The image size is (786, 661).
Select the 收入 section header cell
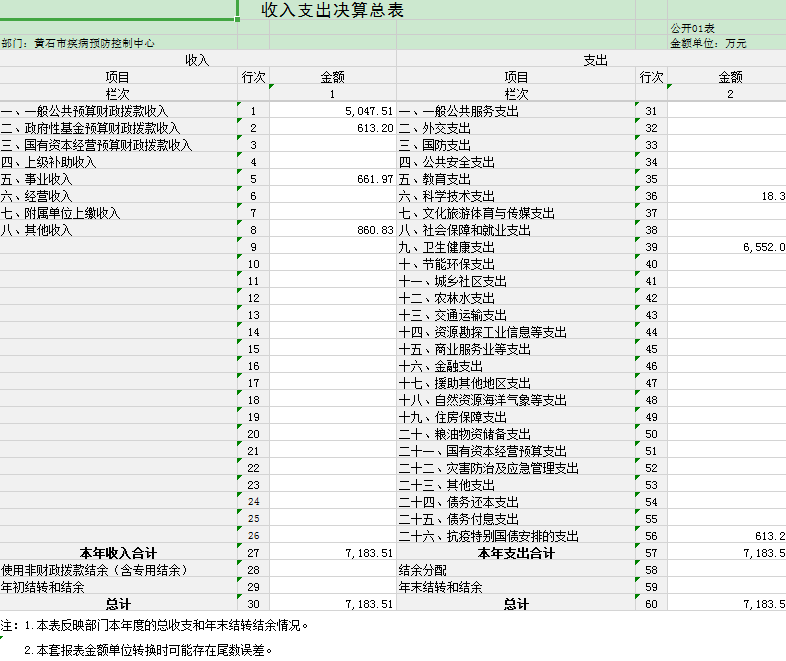[x=197, y=60]
